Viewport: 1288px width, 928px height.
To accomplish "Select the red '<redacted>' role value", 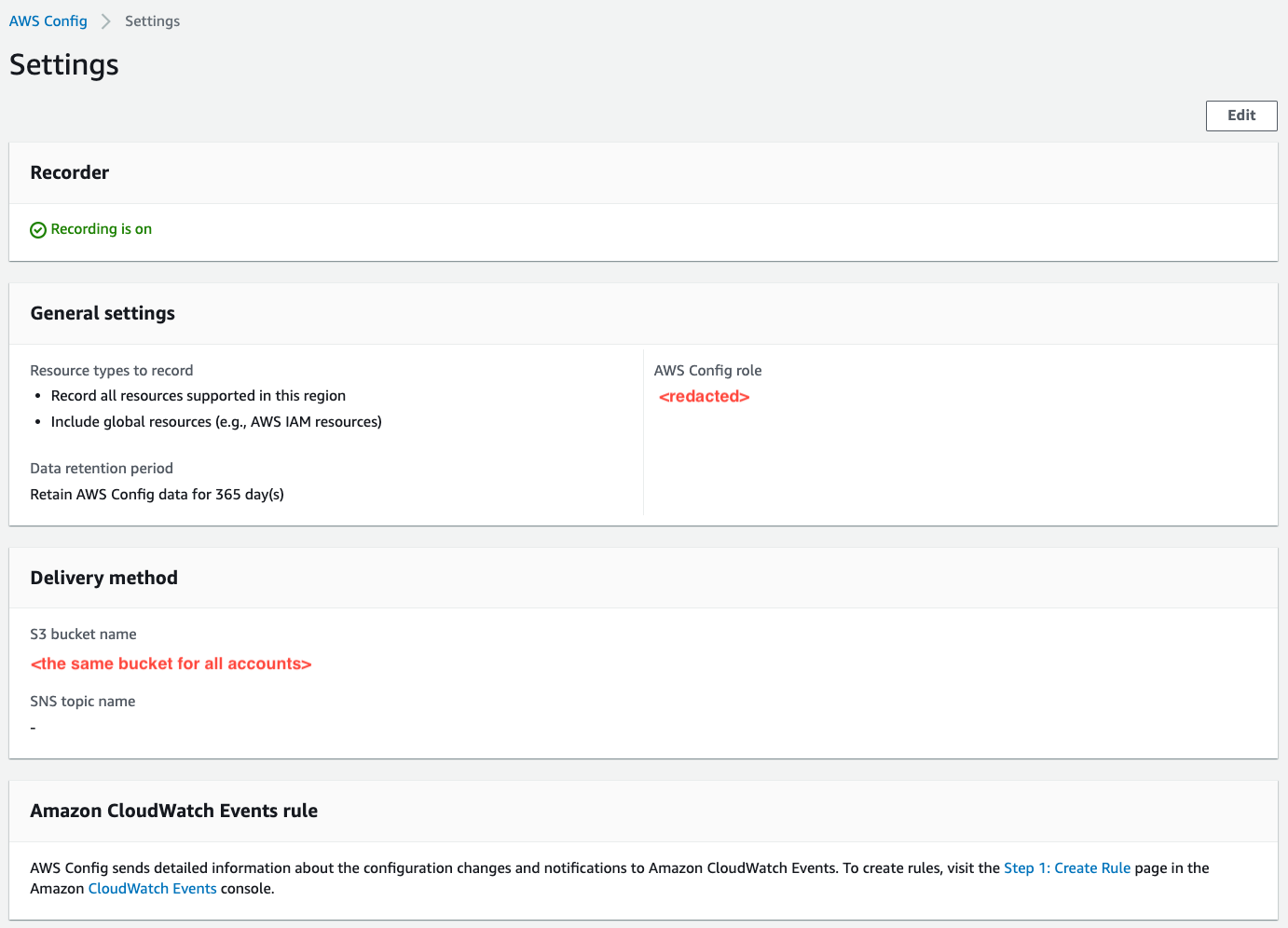I will point(705,397).
